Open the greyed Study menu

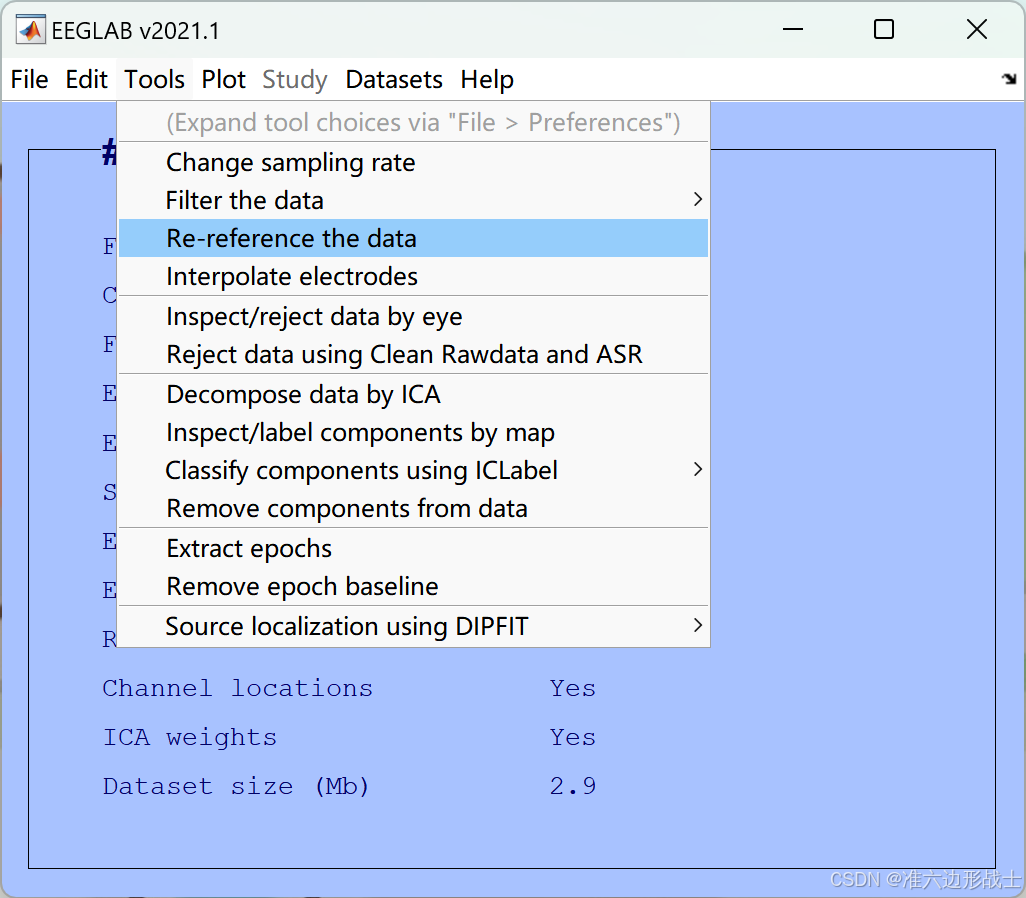(294, 80)
